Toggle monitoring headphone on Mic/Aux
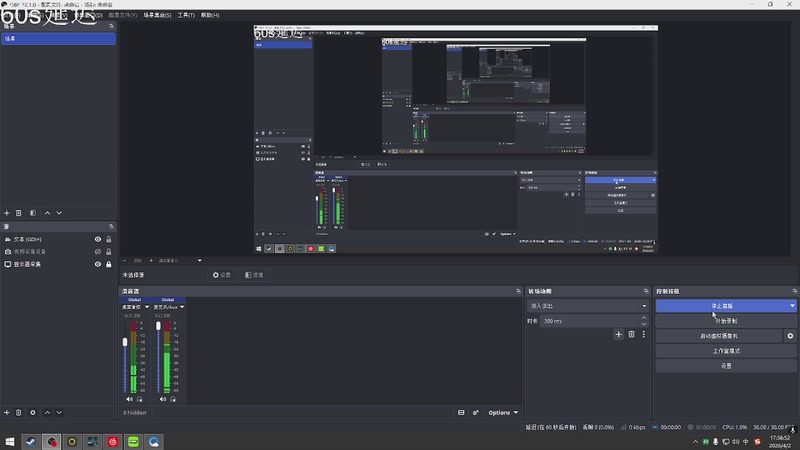This screenshot has width=800, height=450. (x=173, y=399)
